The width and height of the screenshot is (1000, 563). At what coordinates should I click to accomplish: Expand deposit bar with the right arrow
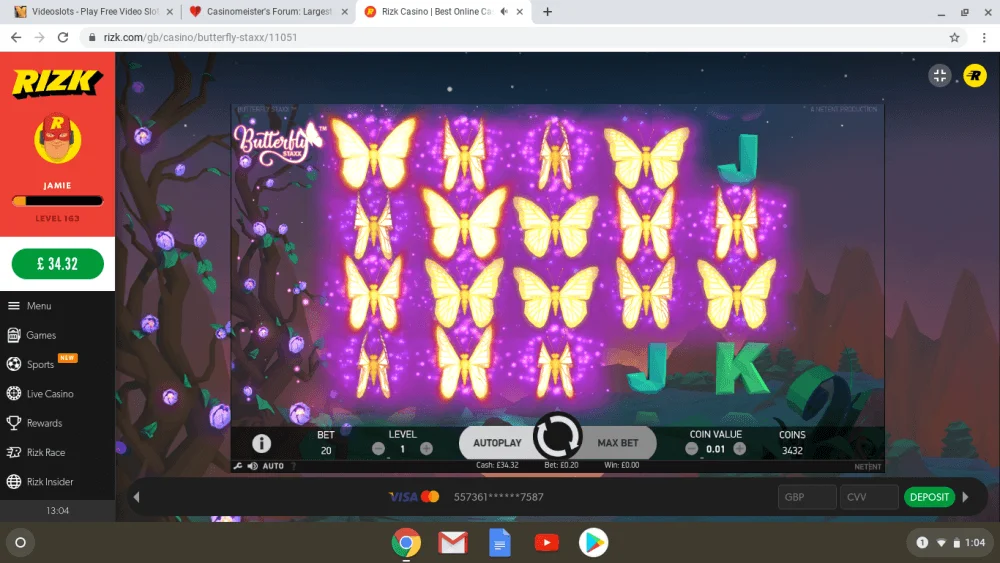(966, 497)
